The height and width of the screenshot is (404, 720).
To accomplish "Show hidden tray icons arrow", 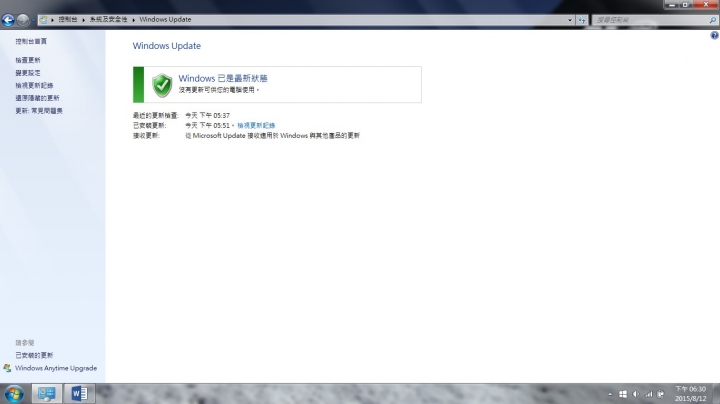I will click(x=610, y=394).
